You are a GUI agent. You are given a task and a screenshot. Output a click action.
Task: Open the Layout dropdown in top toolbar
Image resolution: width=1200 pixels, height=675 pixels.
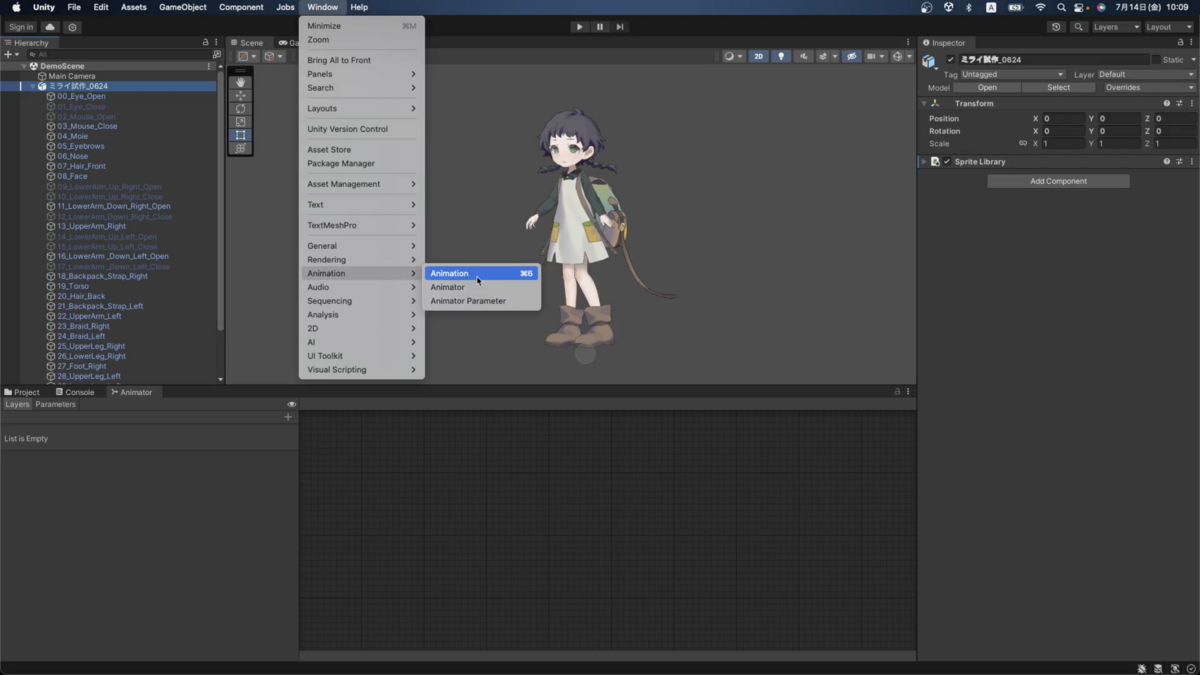[x=1170, y=27]
